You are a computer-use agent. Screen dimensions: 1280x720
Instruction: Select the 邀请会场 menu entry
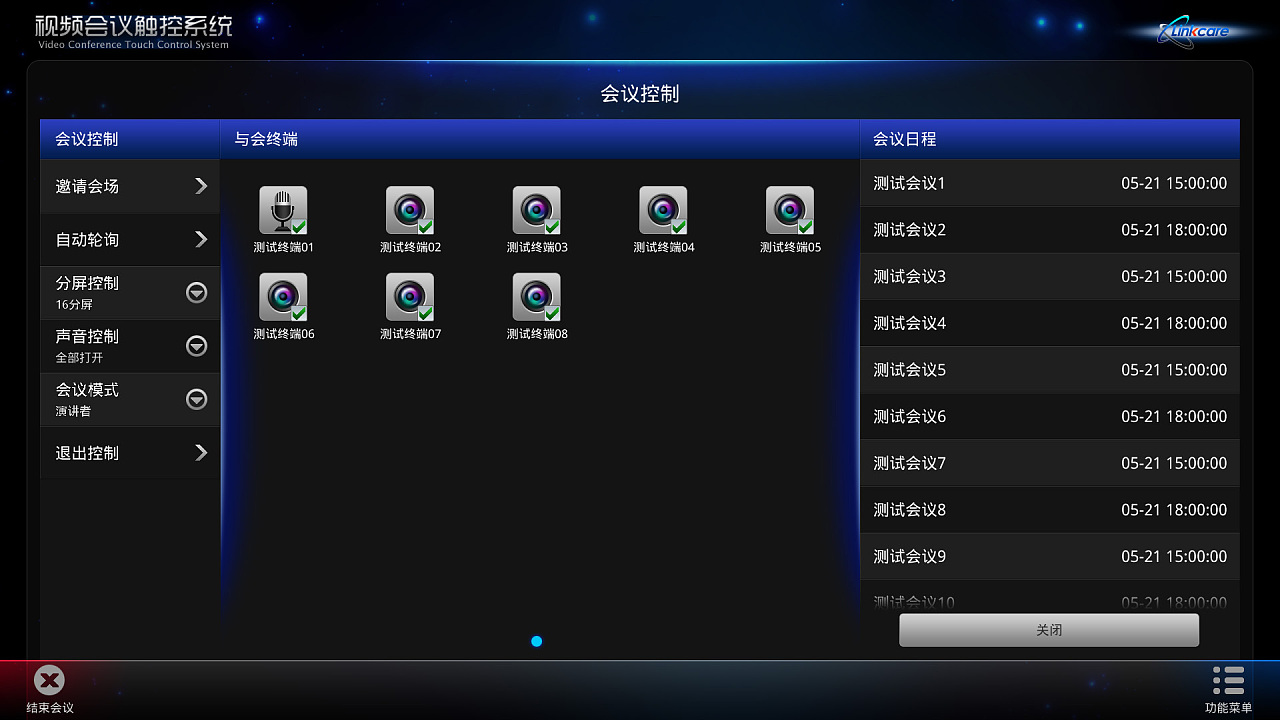(130, 186)
